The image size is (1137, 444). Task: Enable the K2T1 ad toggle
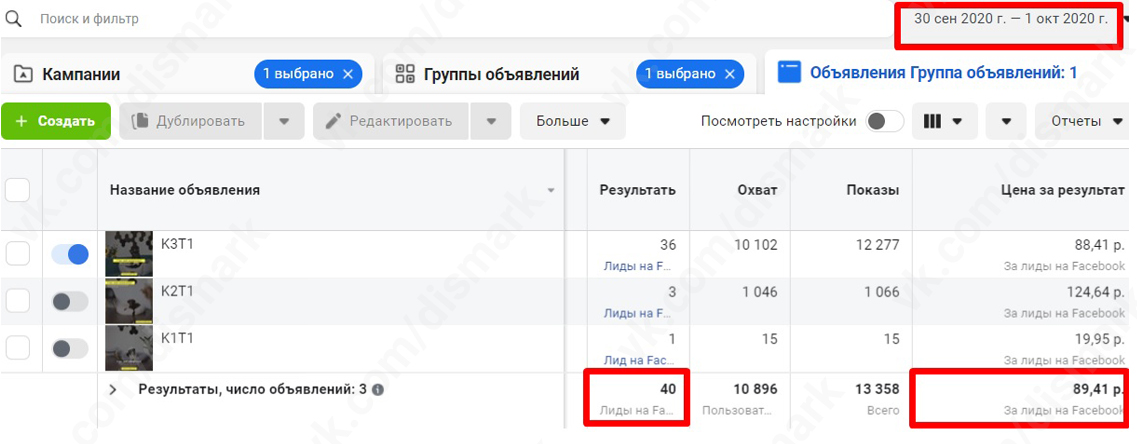(x=70, y=301)
